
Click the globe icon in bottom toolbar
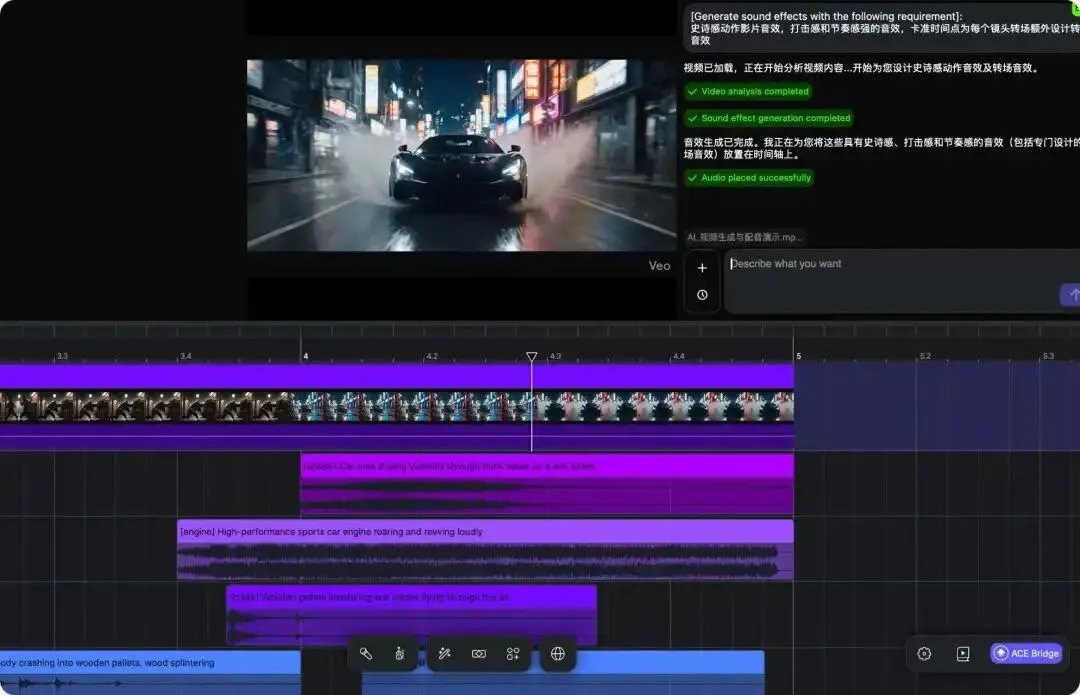558,654
